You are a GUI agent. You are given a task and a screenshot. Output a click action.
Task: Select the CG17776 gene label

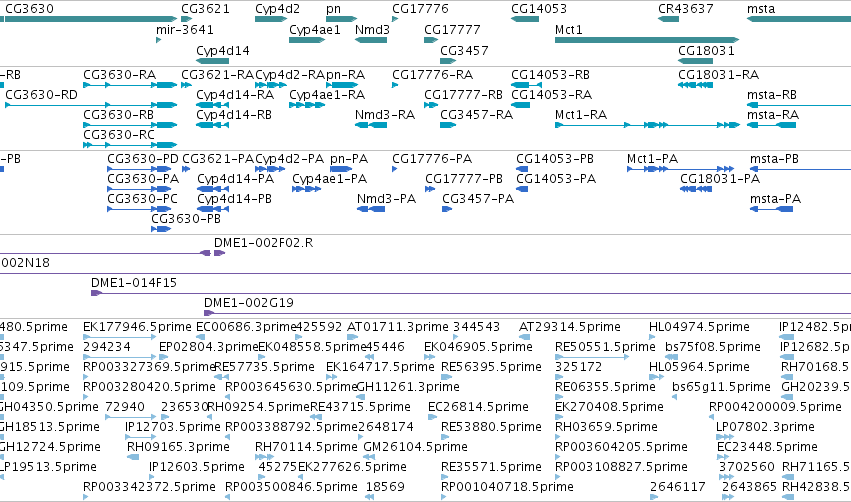tap(420, 9)
